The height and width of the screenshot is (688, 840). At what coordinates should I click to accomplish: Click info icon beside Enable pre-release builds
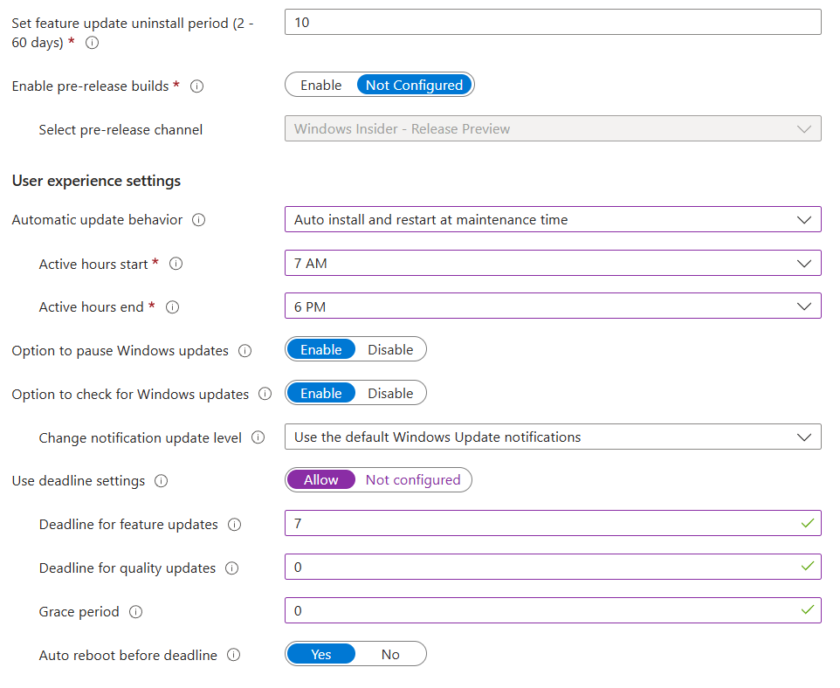pos(197,86)
